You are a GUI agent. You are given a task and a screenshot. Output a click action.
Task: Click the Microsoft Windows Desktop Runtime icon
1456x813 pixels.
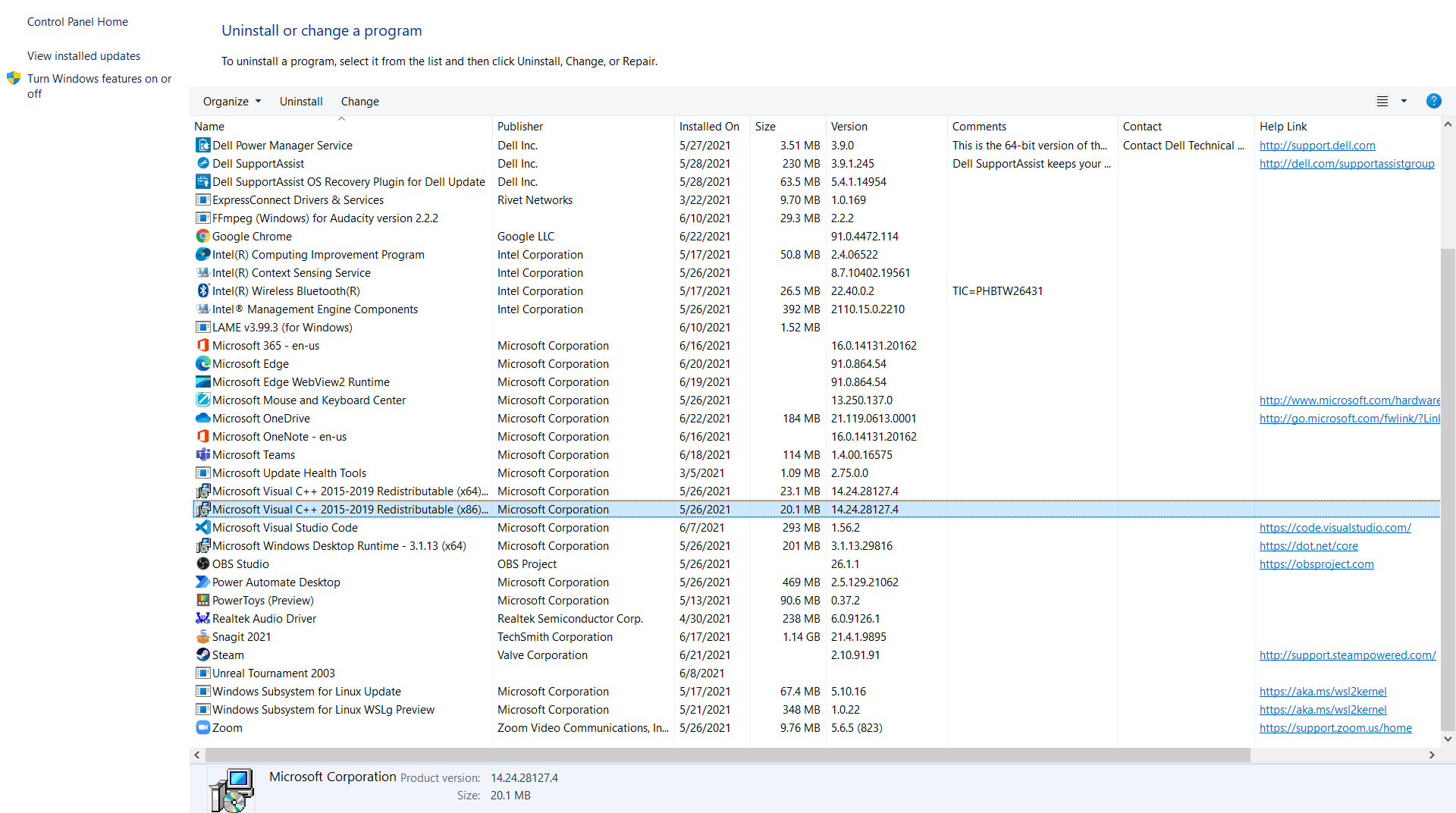pyautogui.click(x=202, y=545)
